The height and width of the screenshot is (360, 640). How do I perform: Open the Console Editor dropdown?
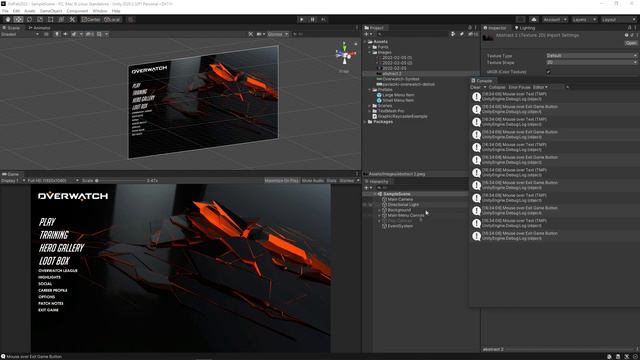[x=540, y=87]
